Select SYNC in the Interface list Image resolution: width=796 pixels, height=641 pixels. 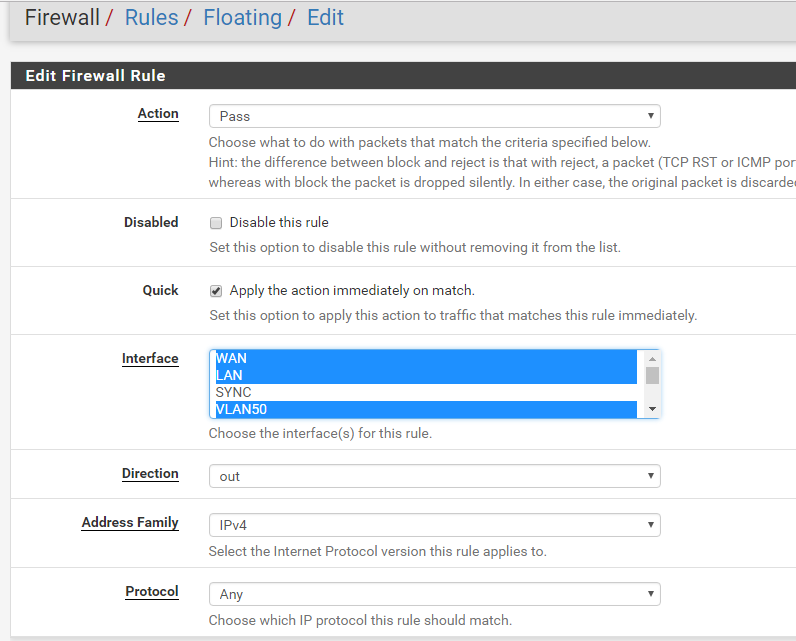[425, 392]
